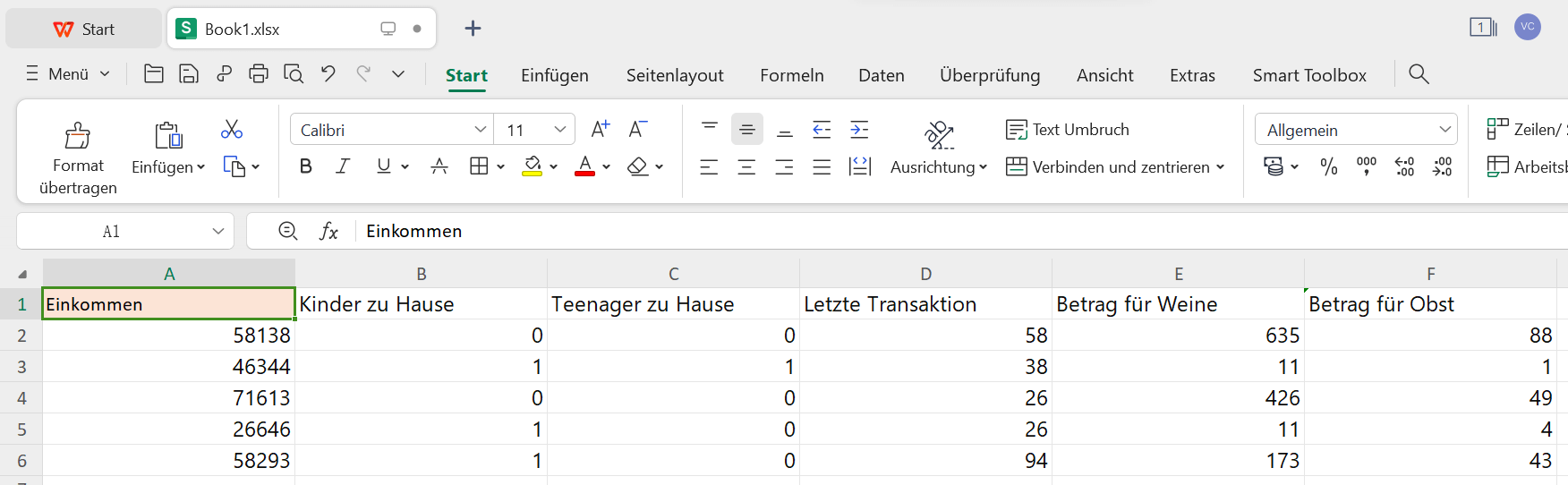Open the Calibri font name dropdown

[481, 130]
